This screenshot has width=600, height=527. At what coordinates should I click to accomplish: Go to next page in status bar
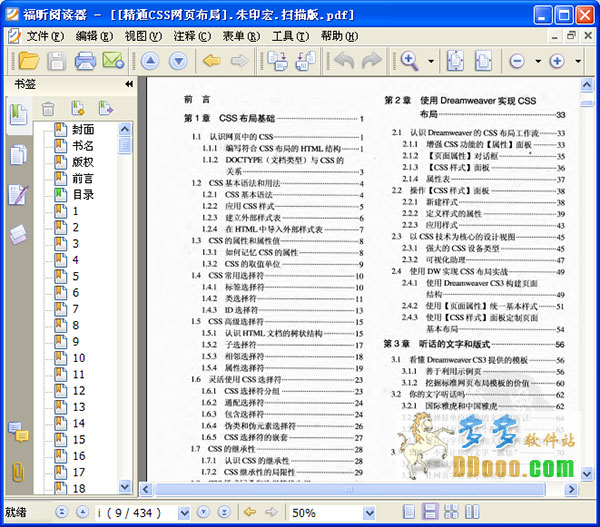pos(204,512)
